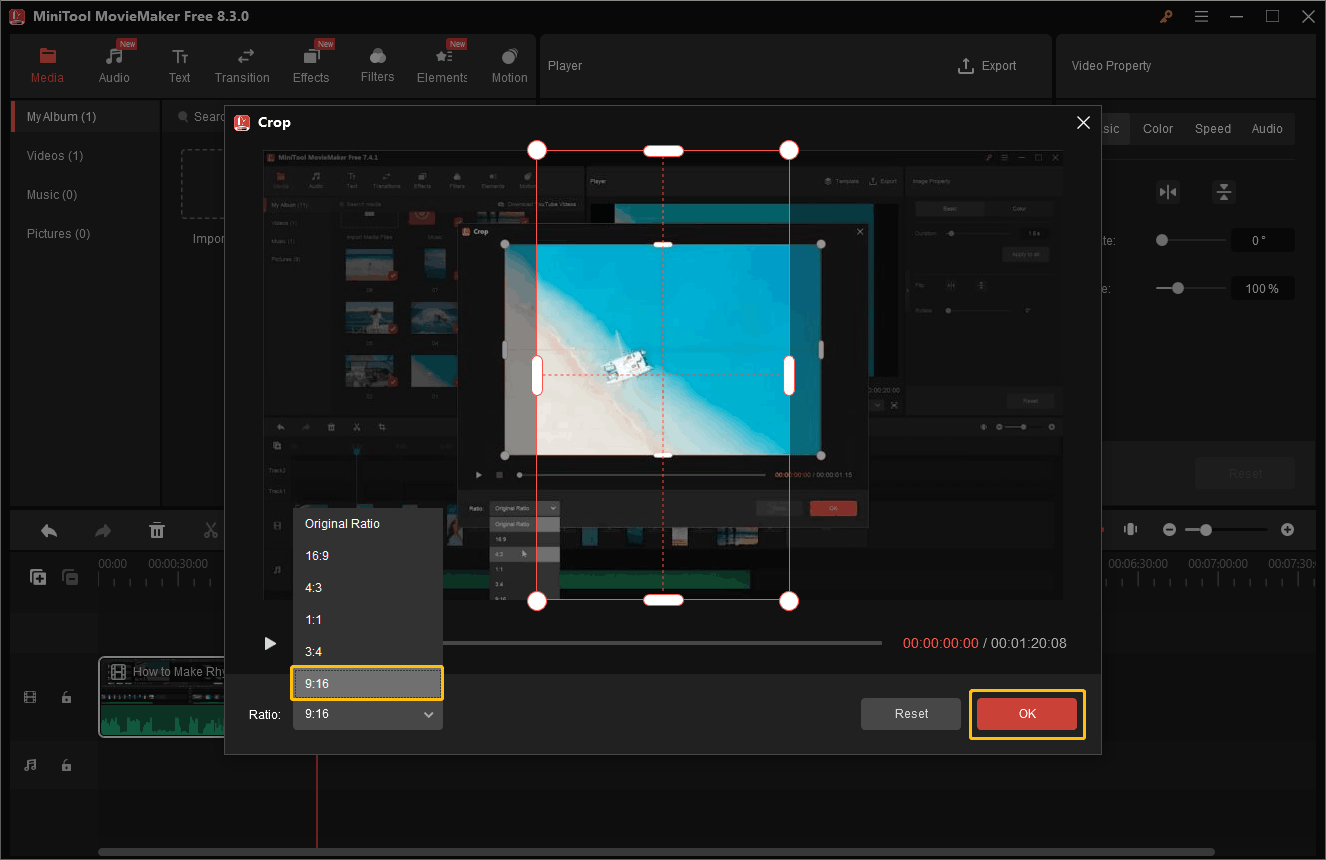Choose 1:1 ratio option
The height and width of the screenshot is (860, 1326).
(x=367, y=620)
